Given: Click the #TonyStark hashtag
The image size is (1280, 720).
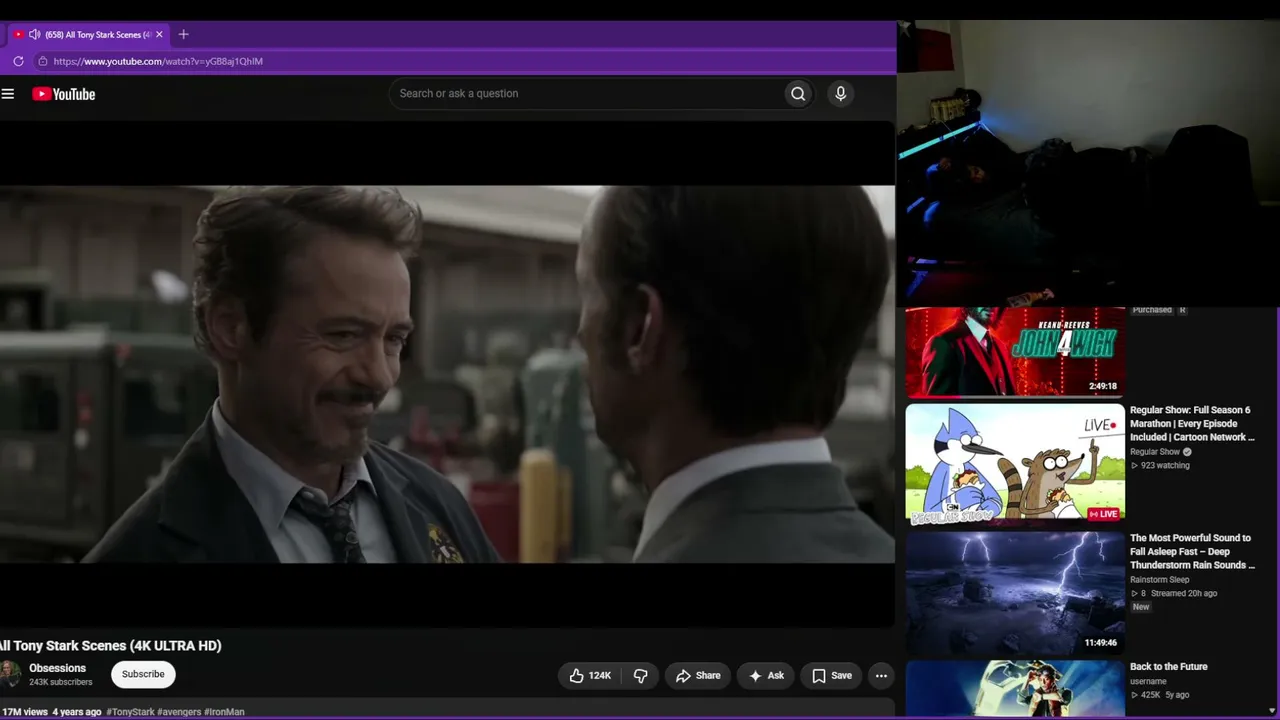Looking at the screenshot, I should tap(130, 712).
